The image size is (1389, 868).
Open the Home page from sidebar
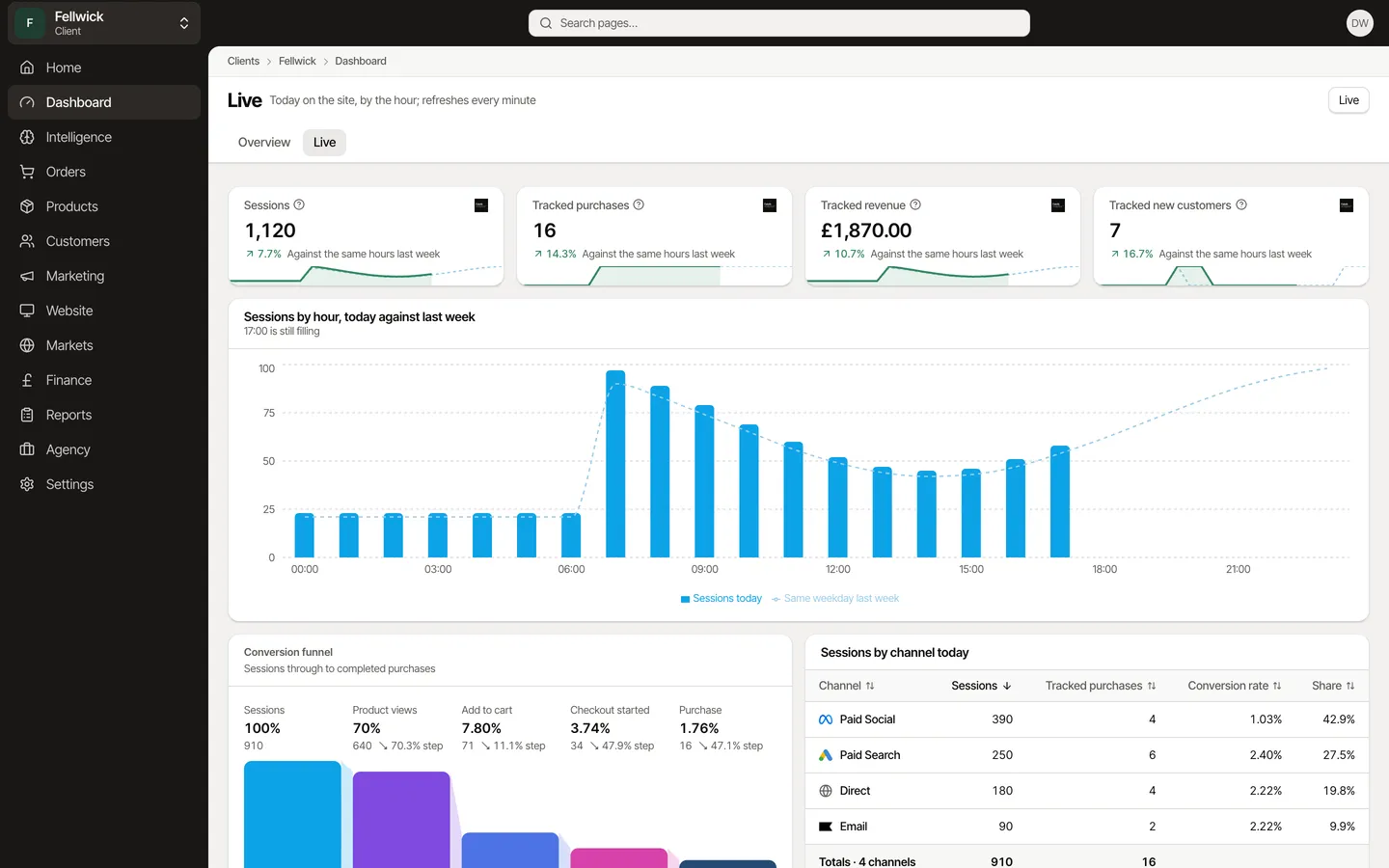[104, 68]
